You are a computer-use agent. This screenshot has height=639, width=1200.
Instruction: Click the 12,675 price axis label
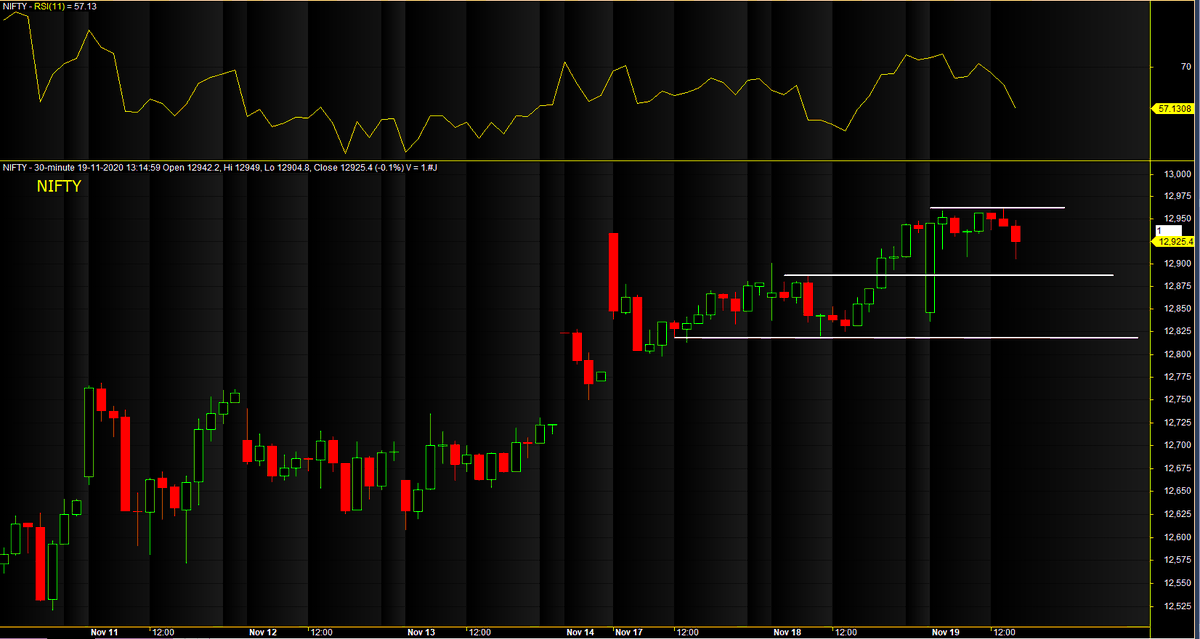pyautogui.click(x=1176, y=468)
